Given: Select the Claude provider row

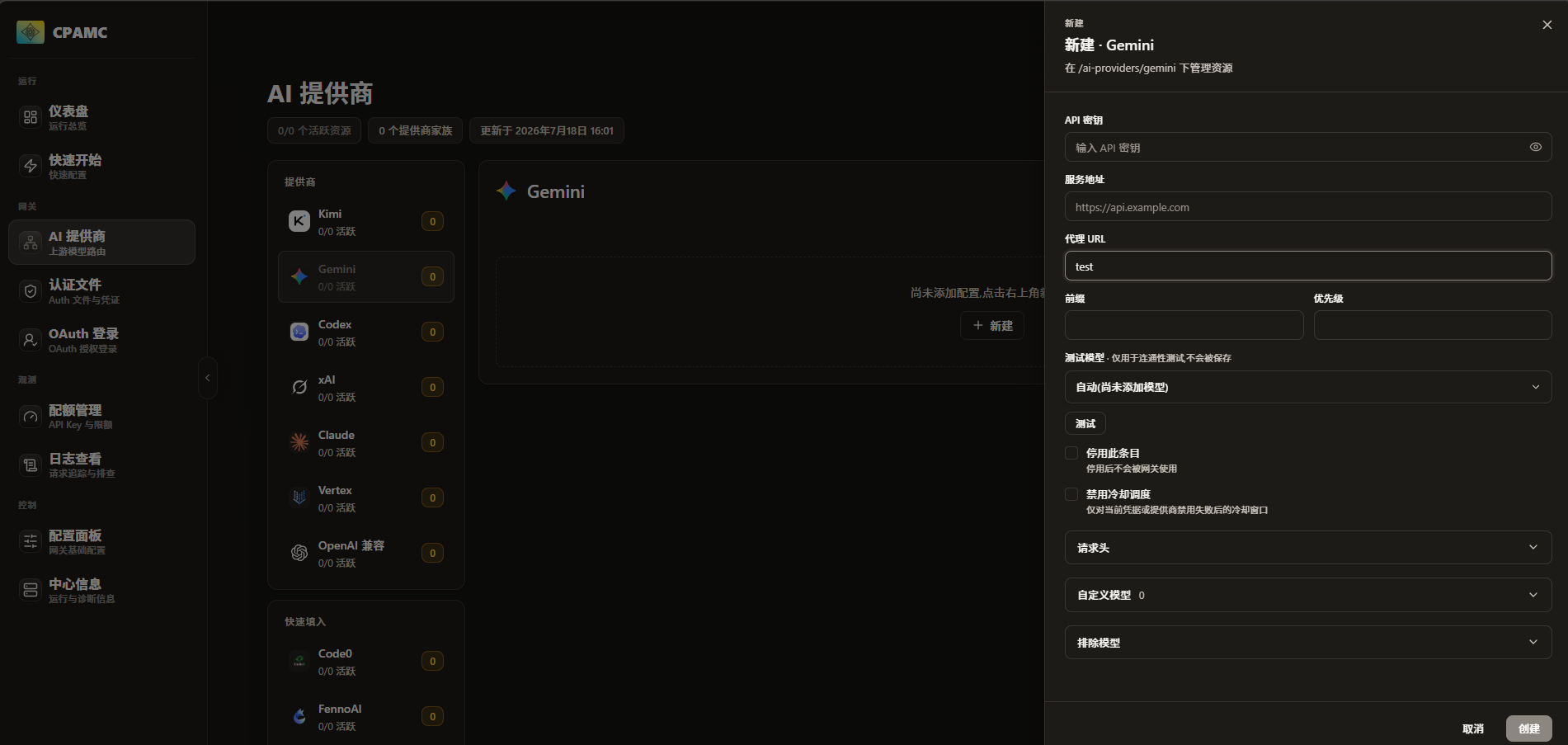Looking at the screenshot, I should [x=366, y=442].
